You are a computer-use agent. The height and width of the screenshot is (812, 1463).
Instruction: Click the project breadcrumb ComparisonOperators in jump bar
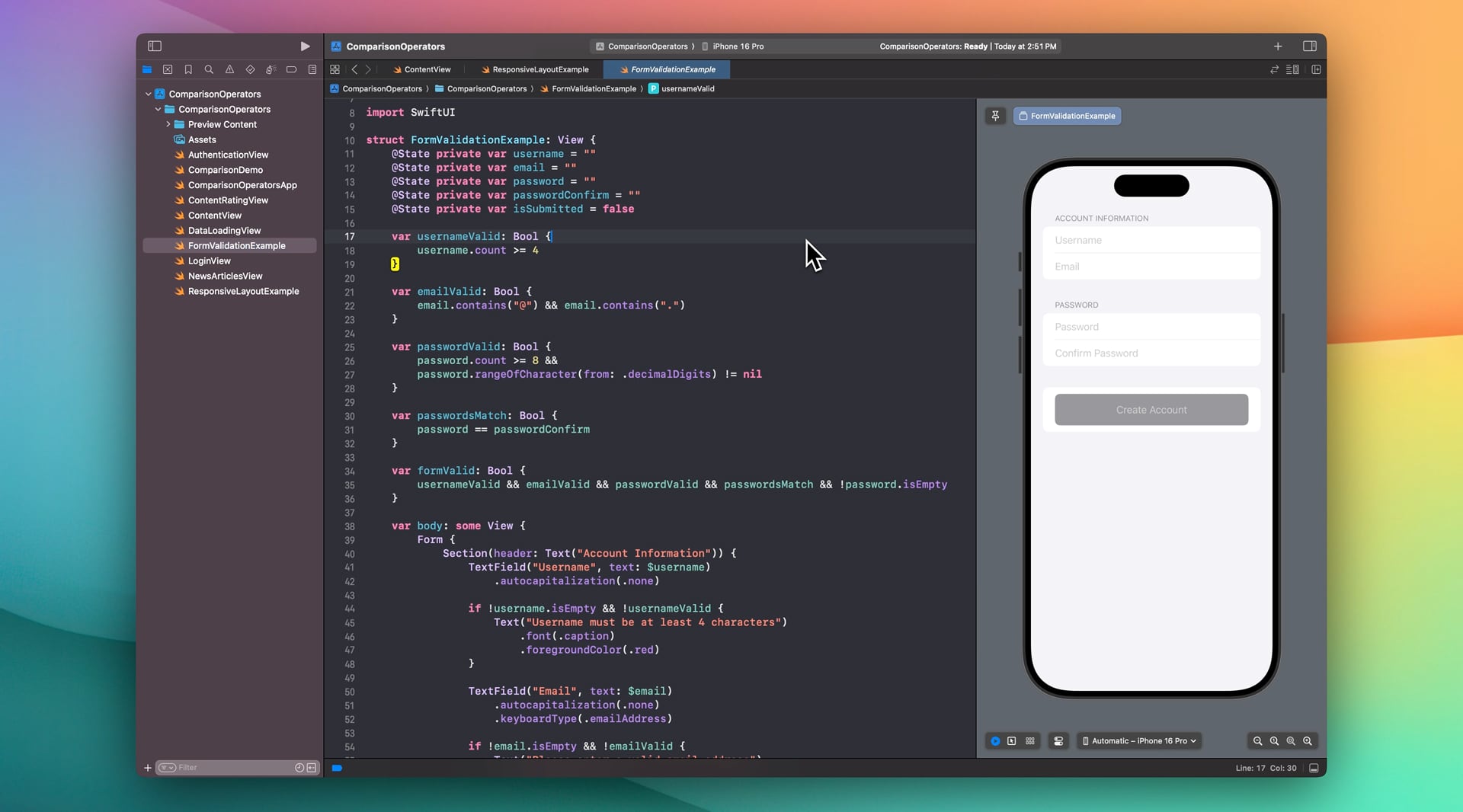[376, 89]
